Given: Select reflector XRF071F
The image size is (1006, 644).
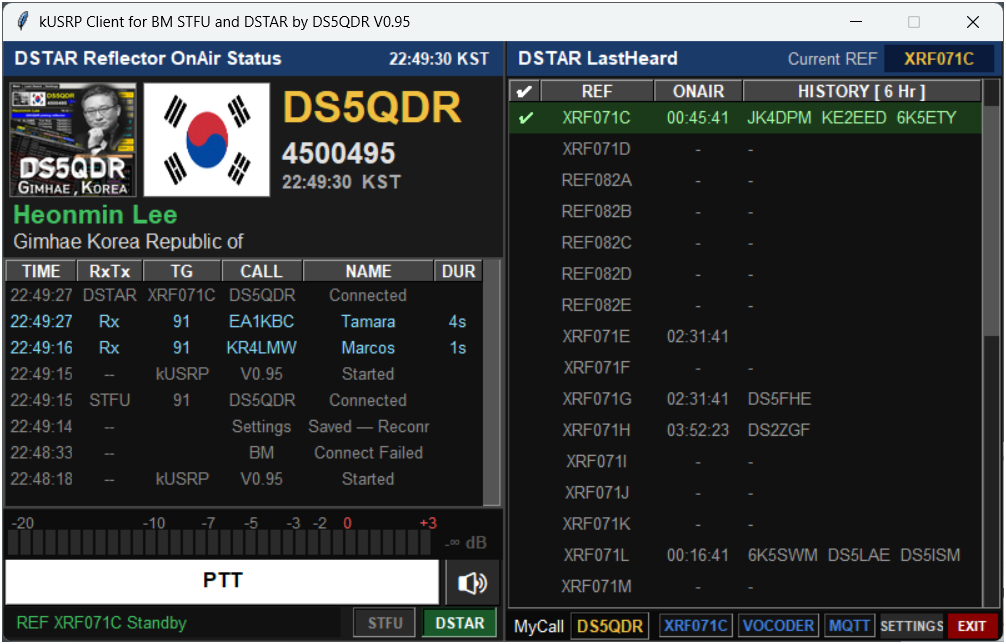Looking at the screenshot, I should [x=746, y=368].
